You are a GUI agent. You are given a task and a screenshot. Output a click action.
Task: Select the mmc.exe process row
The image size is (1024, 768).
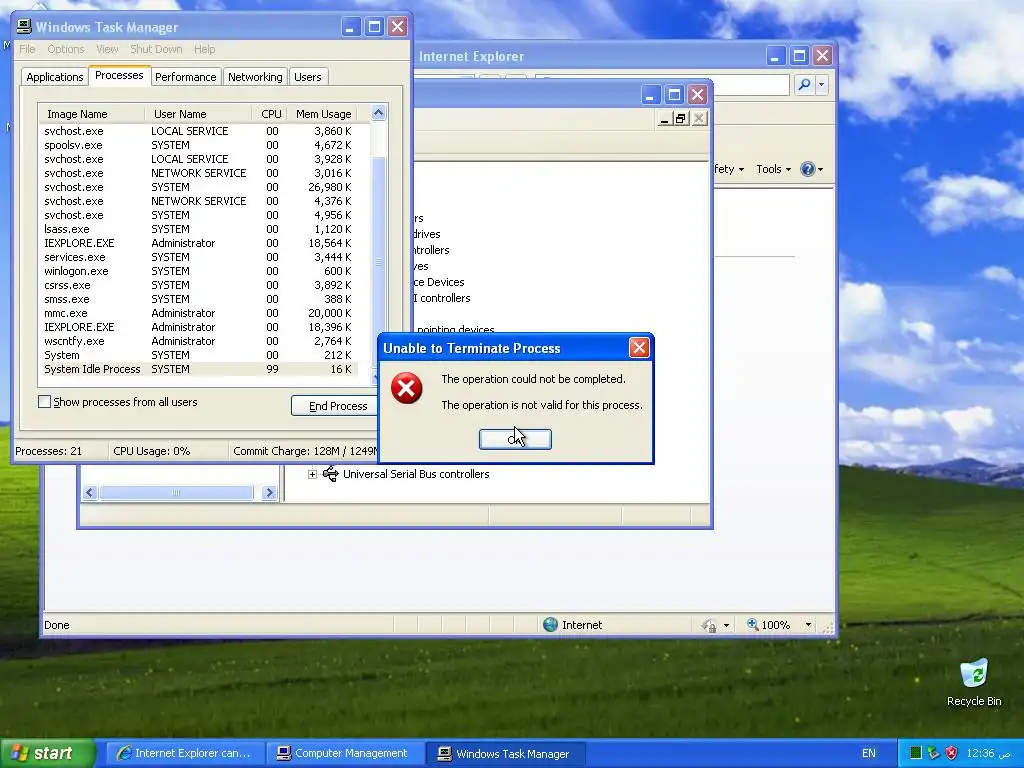[199, 313]
